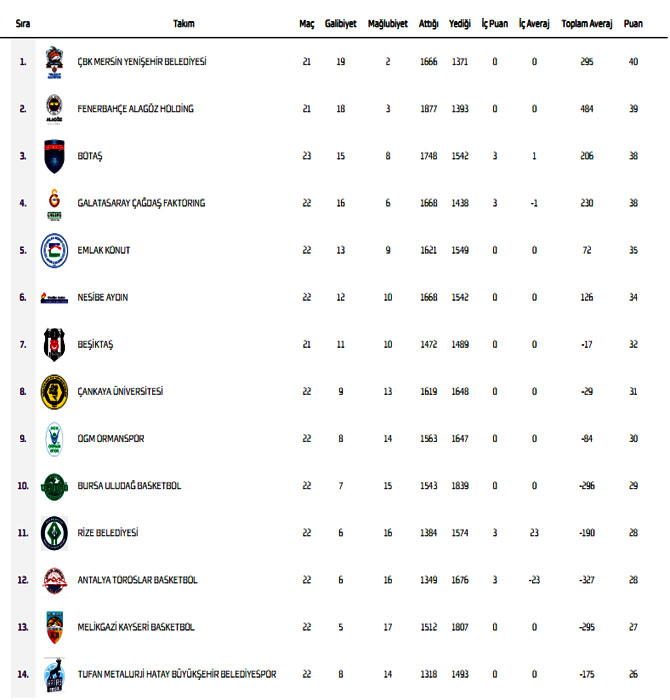Click the ÇBK Mersin Yenişehir Belediyesi team logo
Viewport: 670px width, 700px height.
click(54, 62)
